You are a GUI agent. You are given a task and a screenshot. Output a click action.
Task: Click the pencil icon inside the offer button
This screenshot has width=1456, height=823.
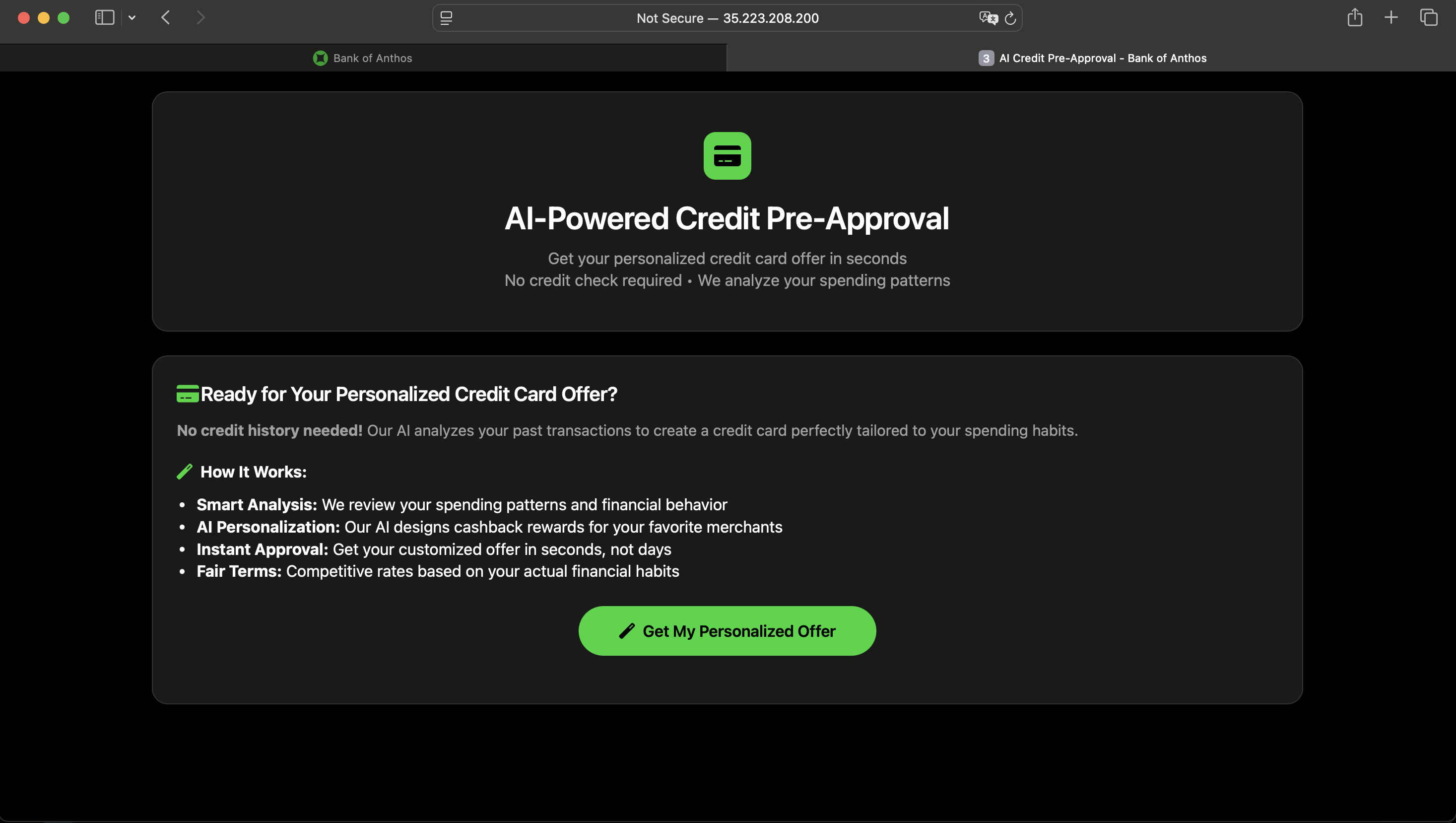pos(627,631)
